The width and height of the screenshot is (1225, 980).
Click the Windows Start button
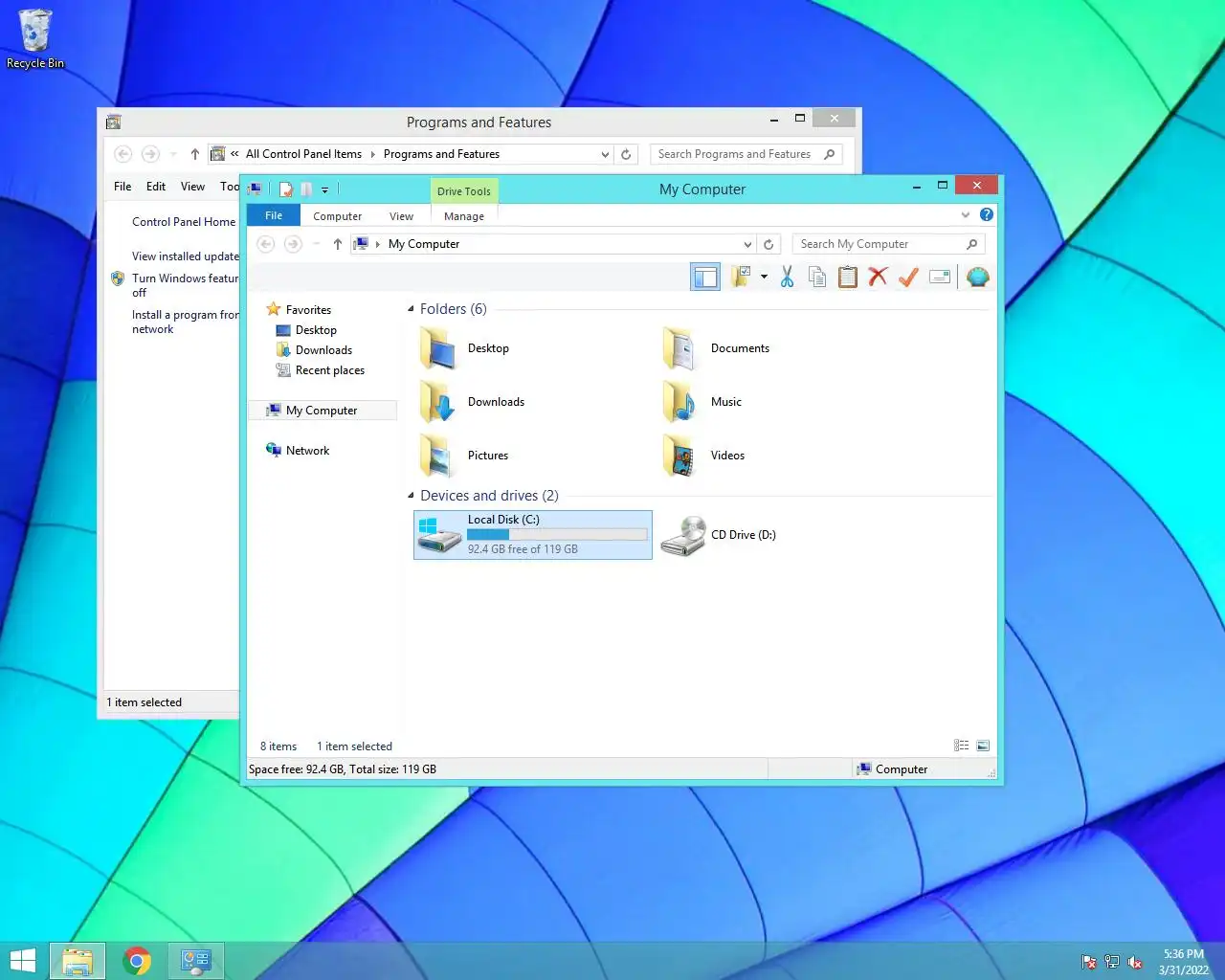pyautogui.click(x=22, y=961)
